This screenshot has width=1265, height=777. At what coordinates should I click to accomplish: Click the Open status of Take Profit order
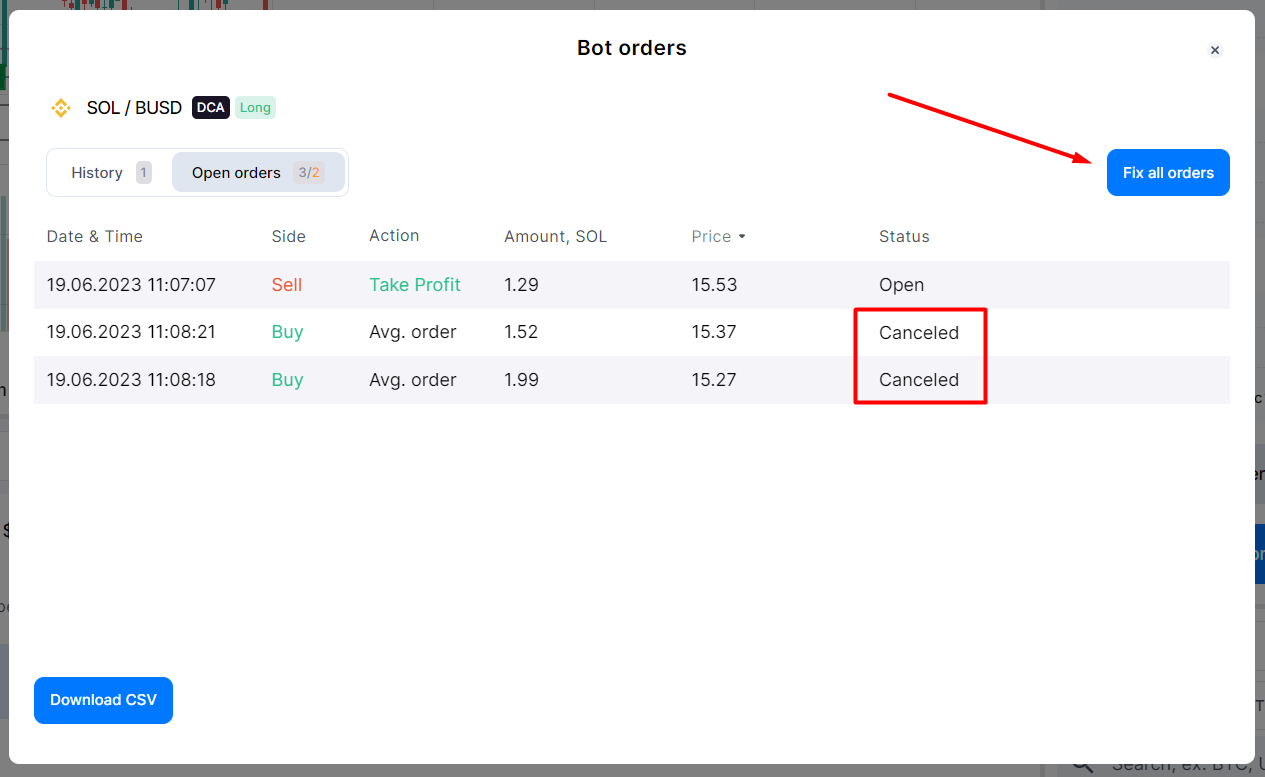pos(901,285)
